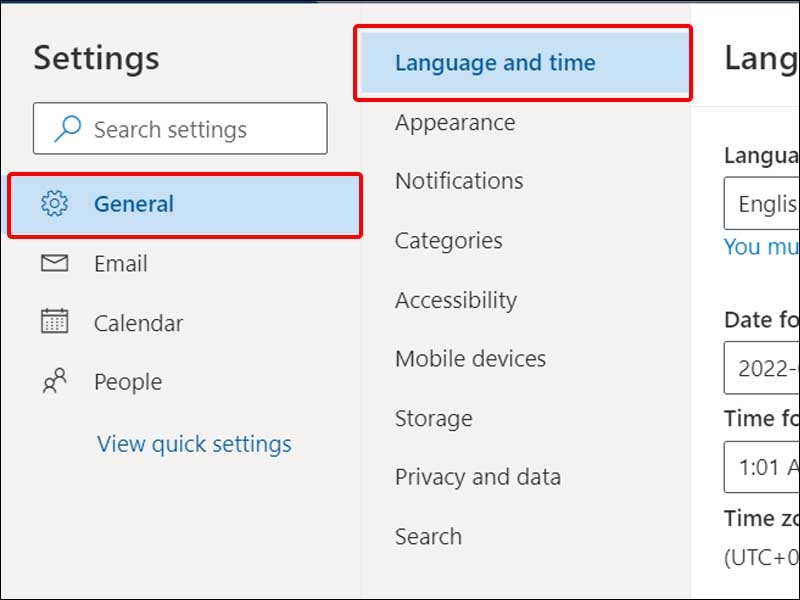Click the blue 'You mu...' link under Language
Image resolution: width=800 pixels, height=600 pixels.
[761, 247]
